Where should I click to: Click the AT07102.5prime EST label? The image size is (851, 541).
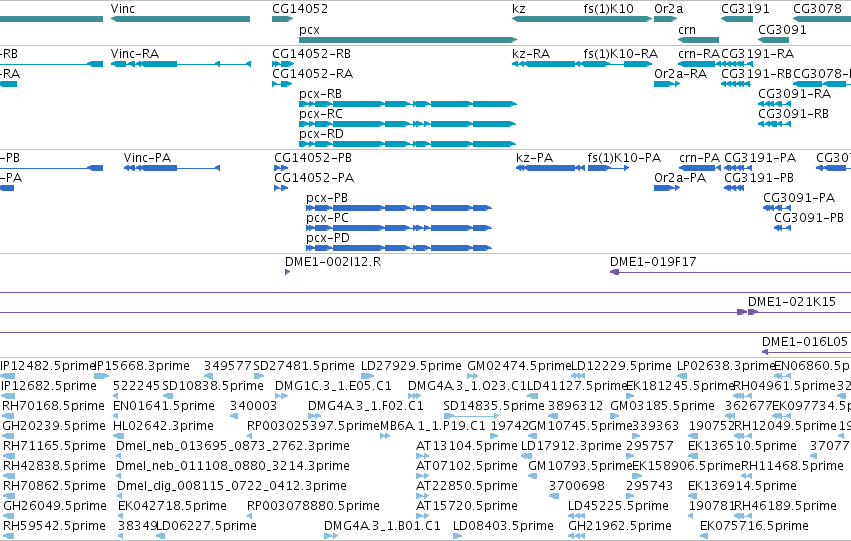click(x=467, y=466)
